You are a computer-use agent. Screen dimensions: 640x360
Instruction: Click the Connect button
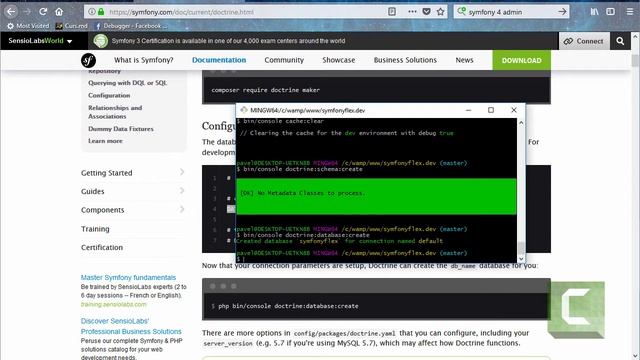[584, 41]
